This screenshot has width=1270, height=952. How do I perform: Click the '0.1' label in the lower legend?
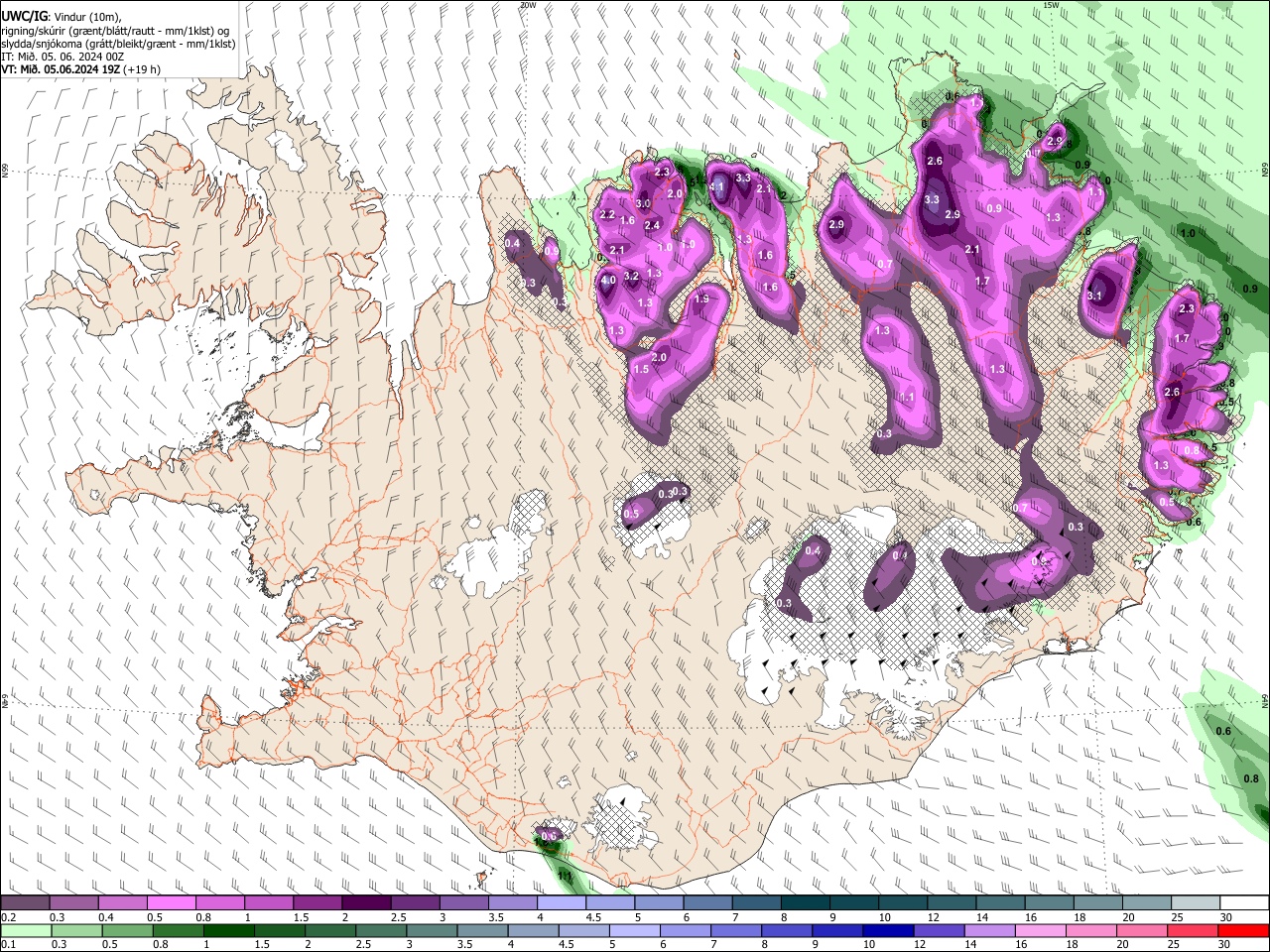7,944
